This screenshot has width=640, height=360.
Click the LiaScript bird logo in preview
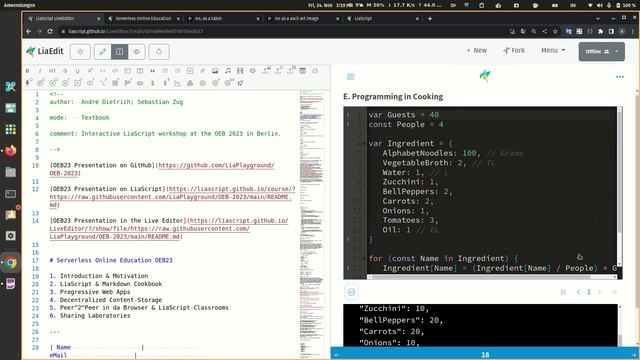coord(485,76)
